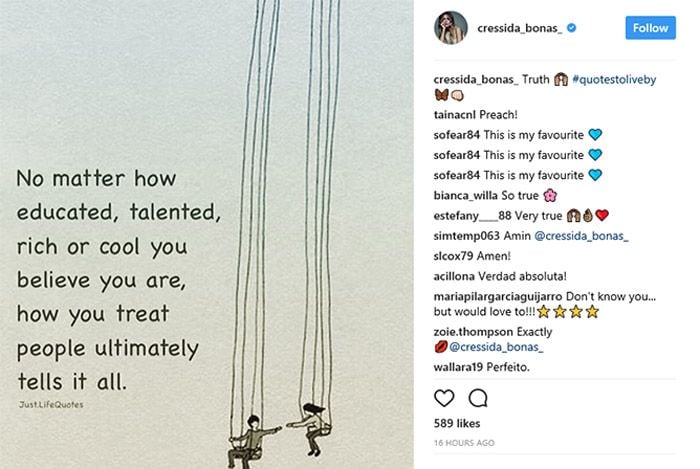The image size is (700, 469).
Task: Open the cressida_bonas_ profile picture
Action: point(450,28)
